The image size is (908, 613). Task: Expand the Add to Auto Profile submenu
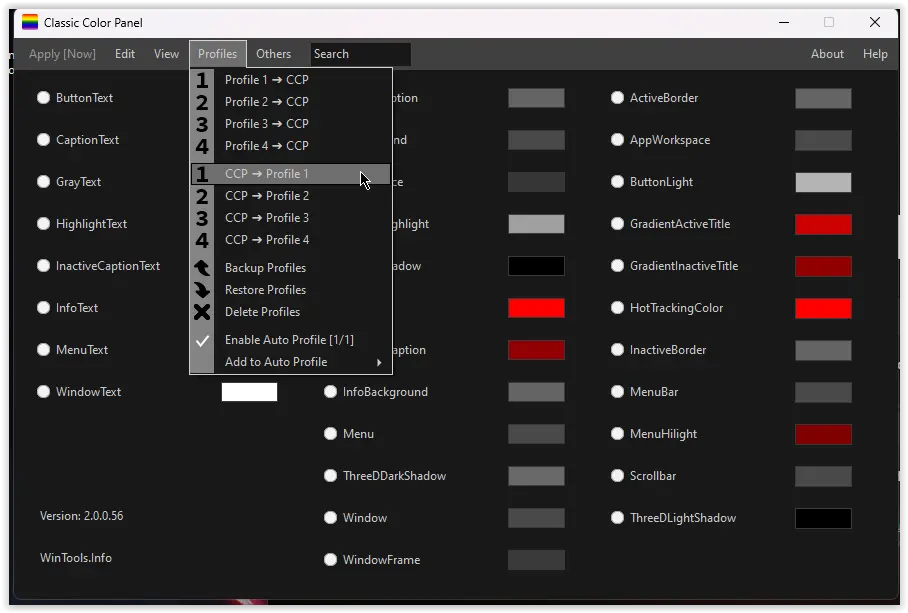291,362
